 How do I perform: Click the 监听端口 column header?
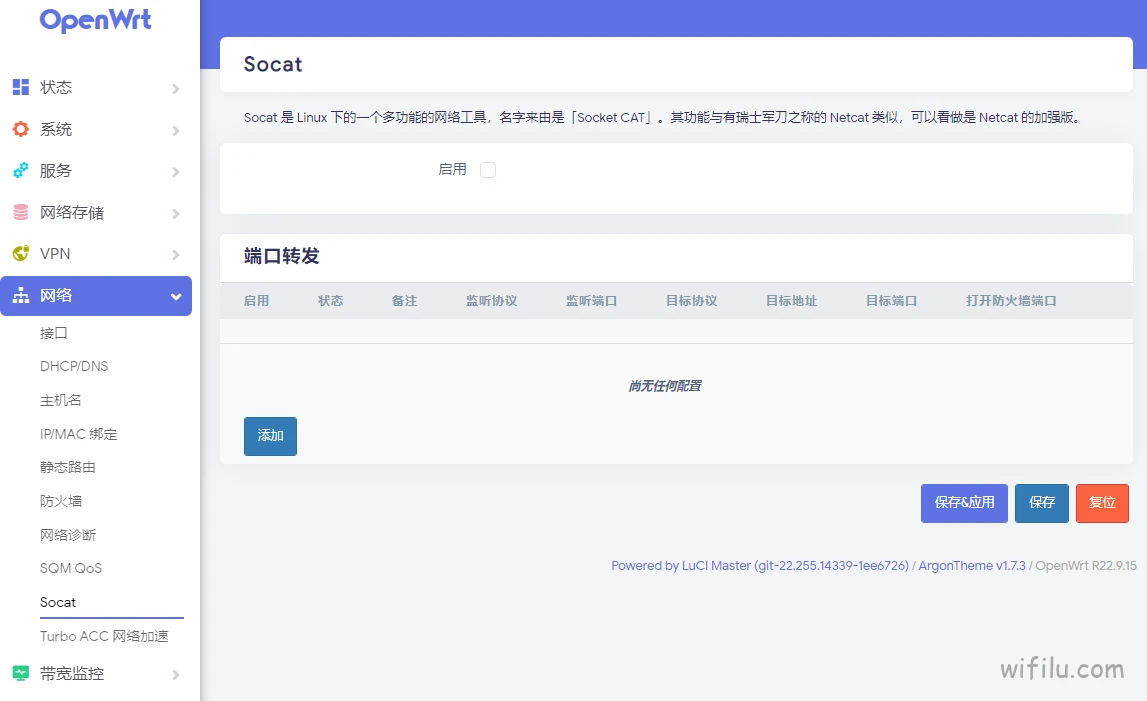(591, 301)
